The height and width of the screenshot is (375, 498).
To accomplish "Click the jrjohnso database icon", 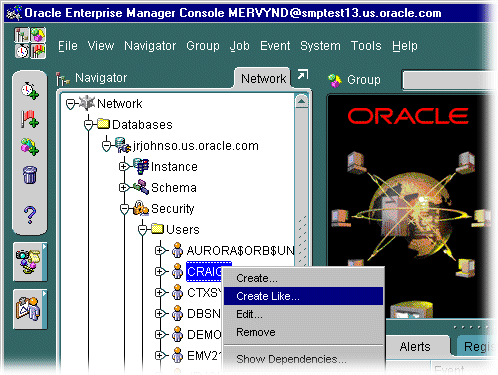I will [x=123, y=145].
